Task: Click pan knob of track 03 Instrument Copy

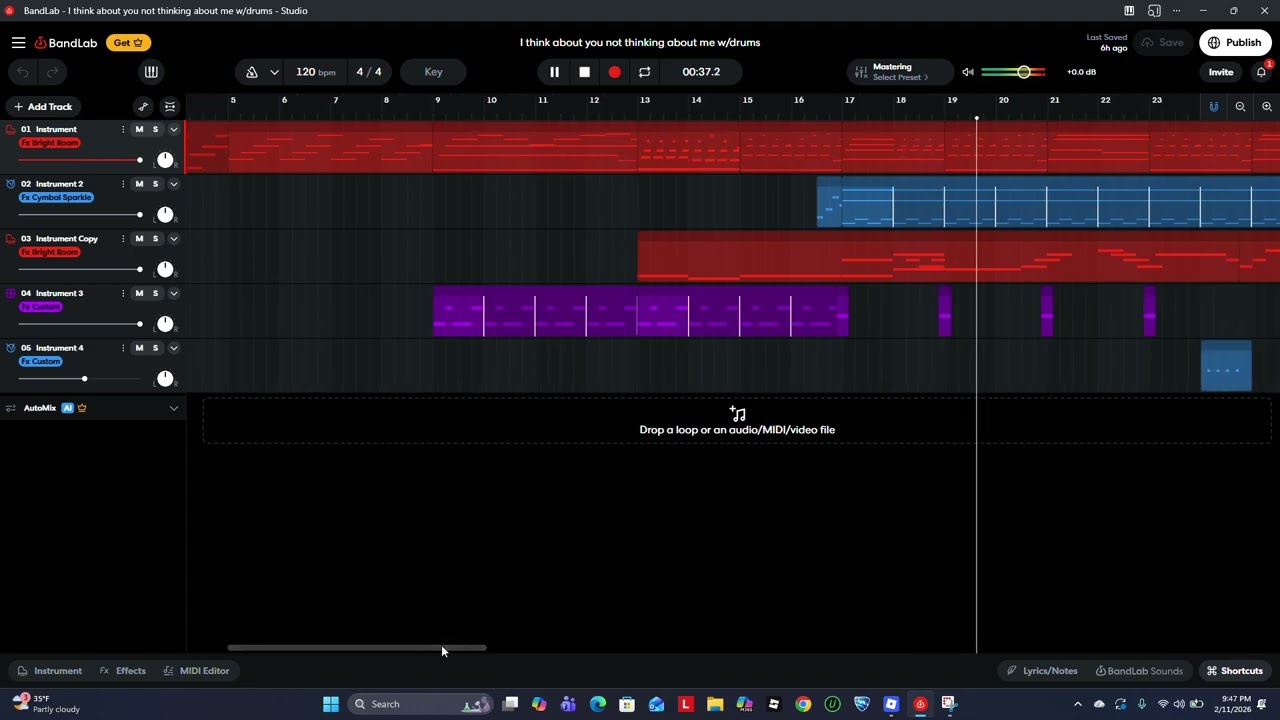Action: click(165, 270)
